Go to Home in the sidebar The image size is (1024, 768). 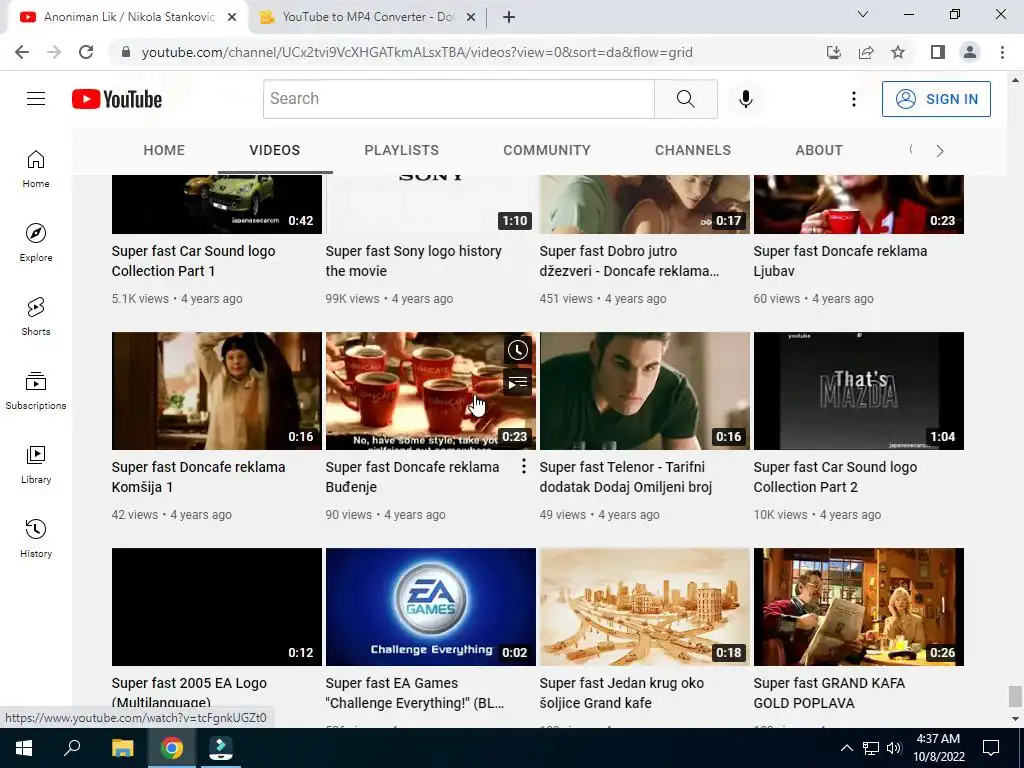[x=36, y=168]
